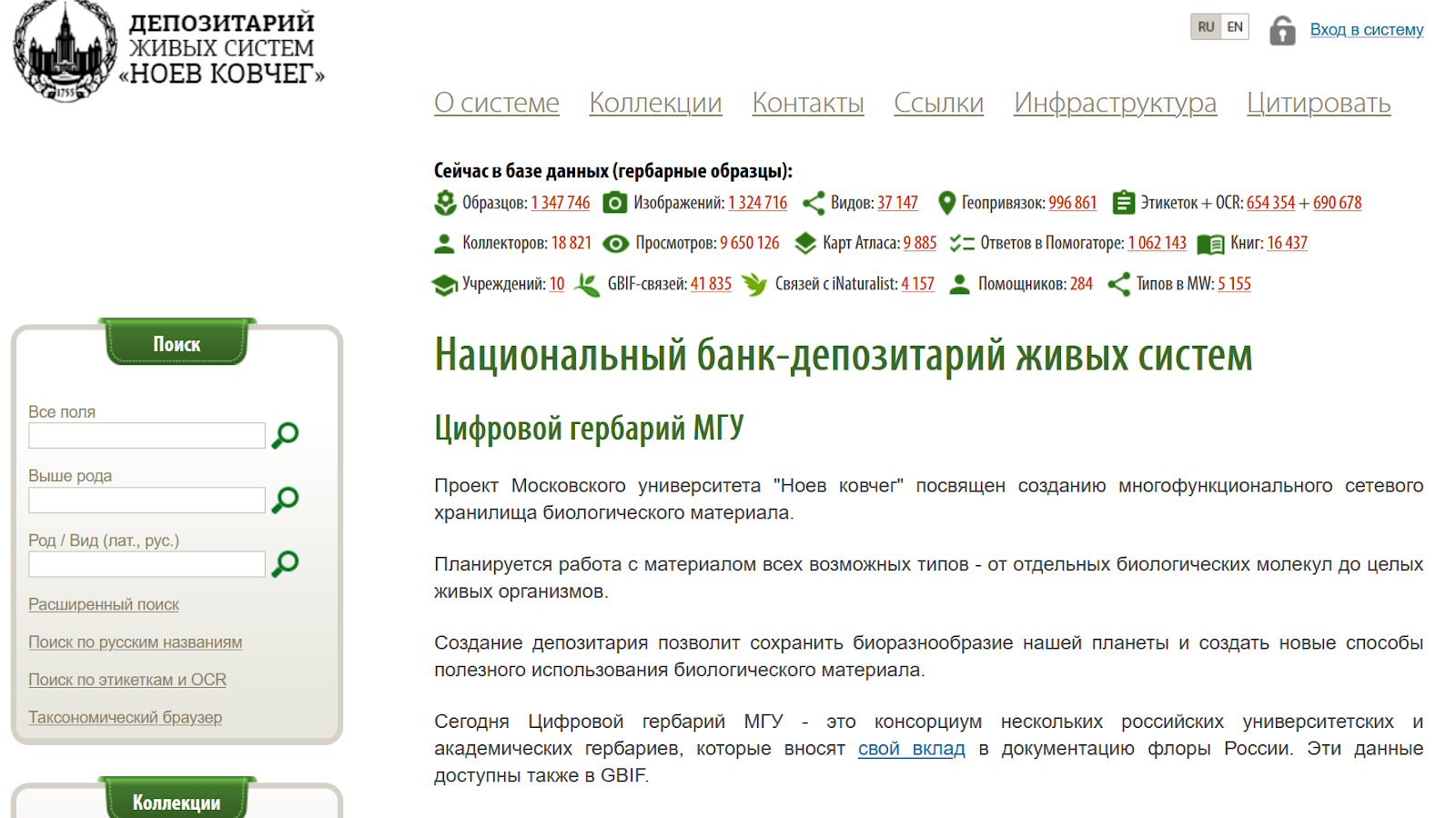Click the Цифровой гербарий МГУ heading
The height and width of the screenshot is (818, 1456).
[589, 428]
